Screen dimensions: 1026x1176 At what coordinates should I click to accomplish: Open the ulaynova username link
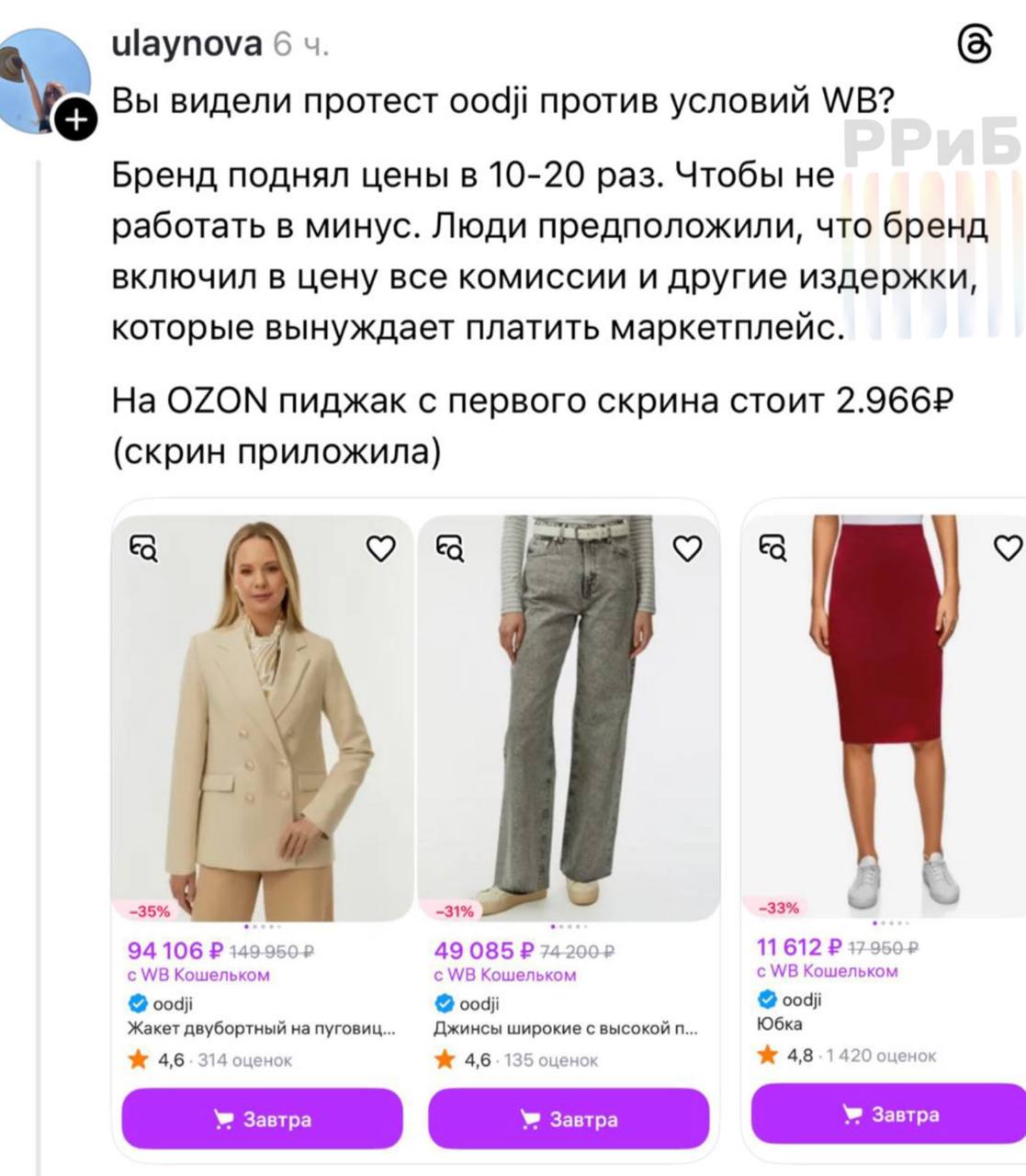tap(186, 44)
